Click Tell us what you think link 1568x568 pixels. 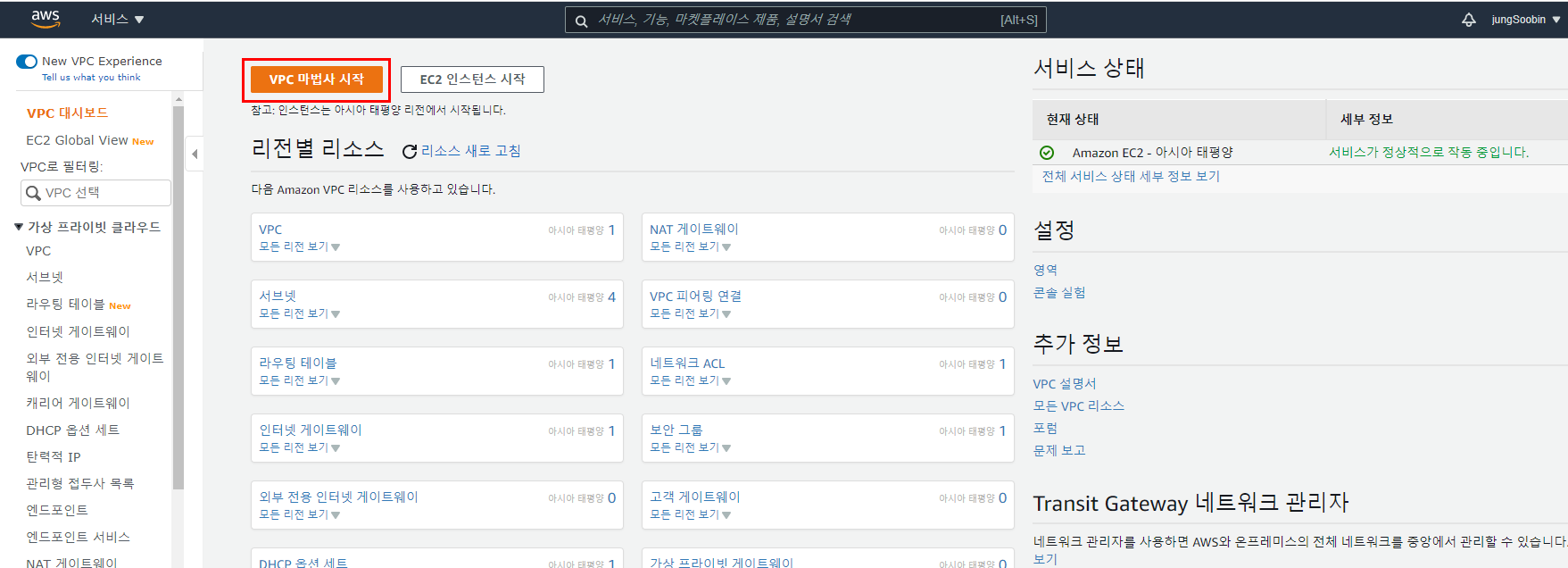(x=91, y=78)
